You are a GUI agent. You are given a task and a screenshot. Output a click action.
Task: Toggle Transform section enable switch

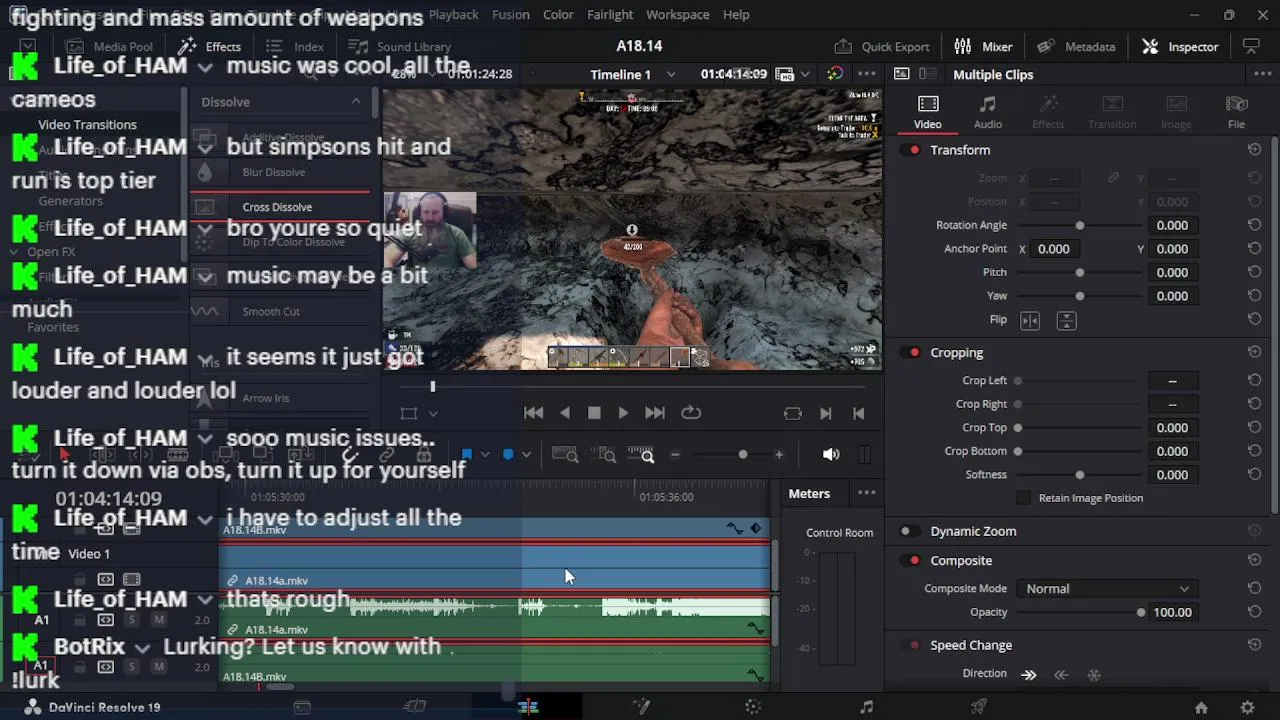pyautogui.click(x=912, y=150)
